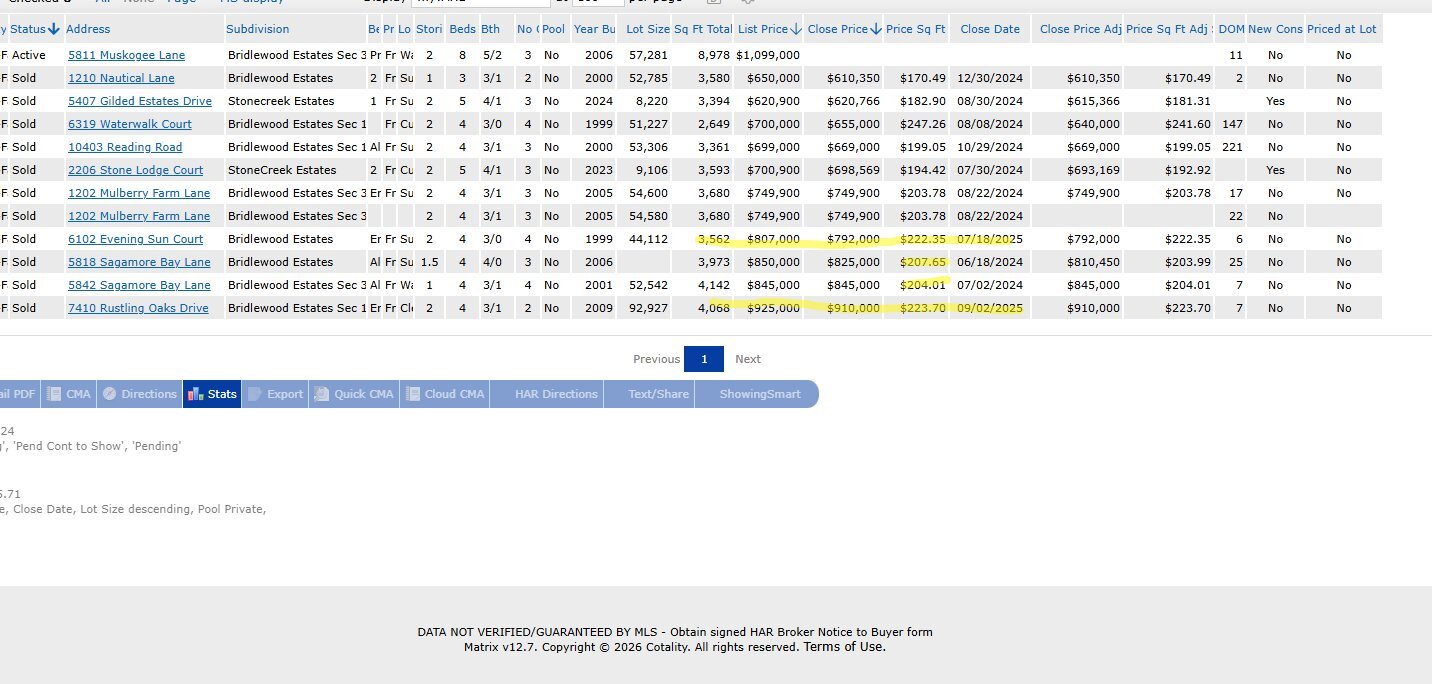Open the Stats toolbar button
1432x684 pixels.
point(212,394)
